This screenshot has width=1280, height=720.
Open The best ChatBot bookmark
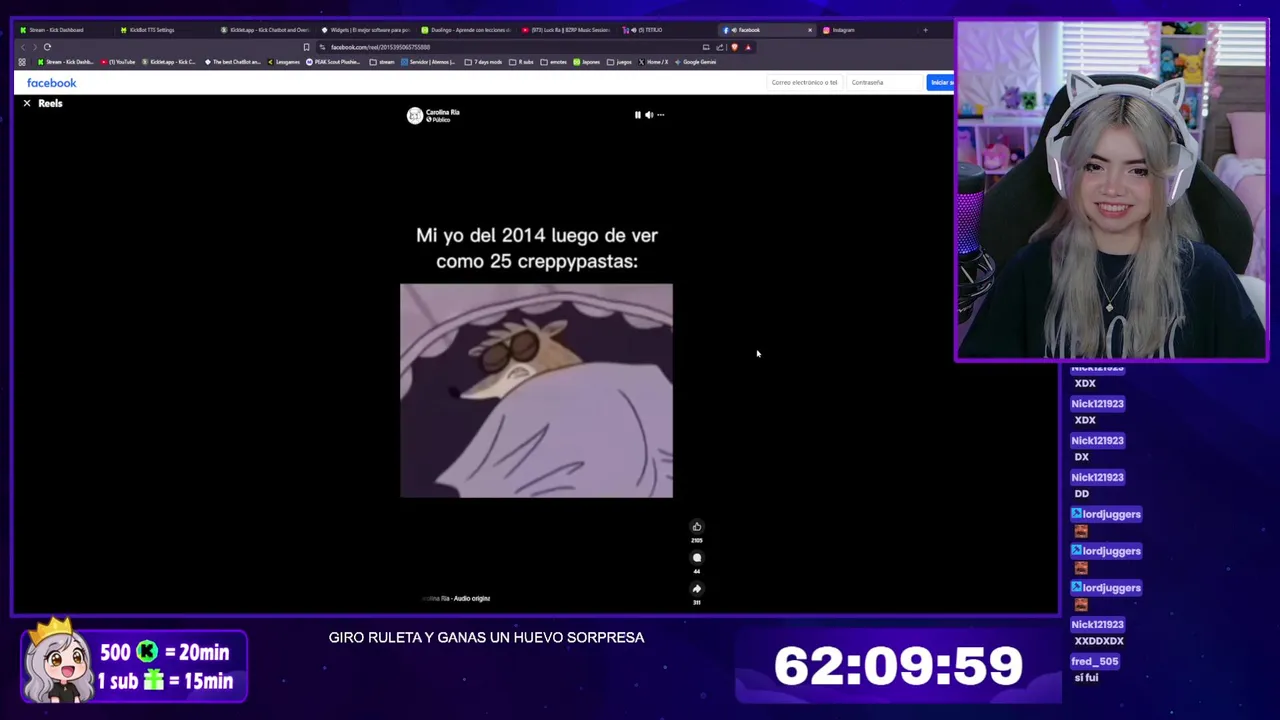(x=233, y=62)
